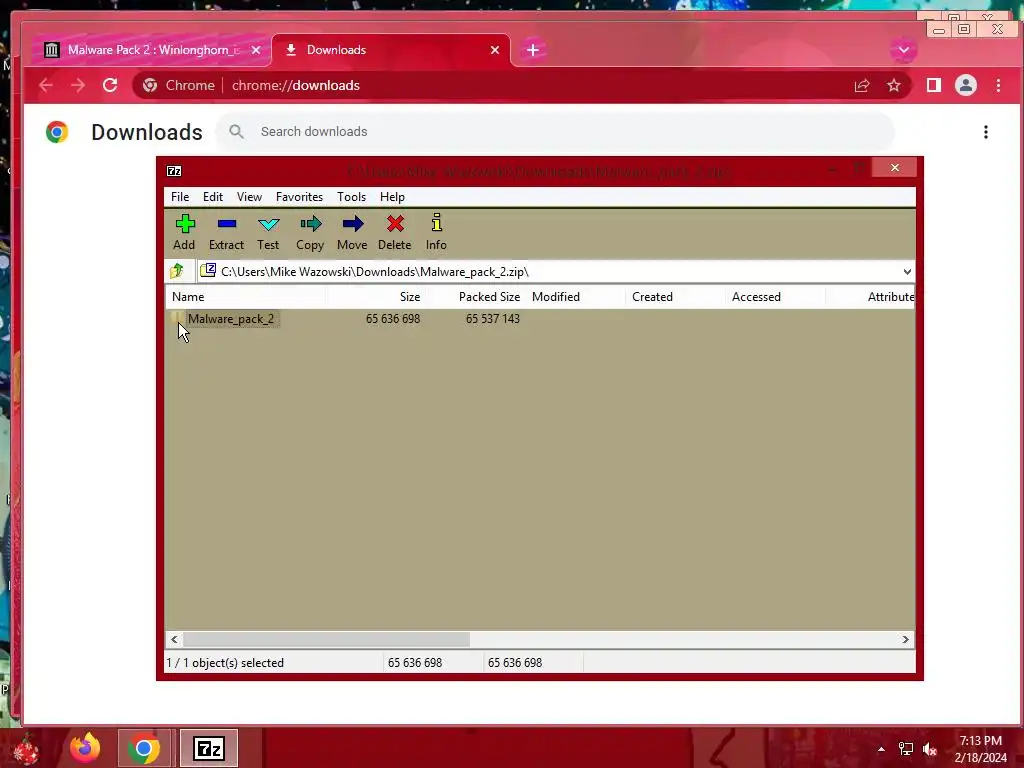Sort by the Created column header

point(675,296)
